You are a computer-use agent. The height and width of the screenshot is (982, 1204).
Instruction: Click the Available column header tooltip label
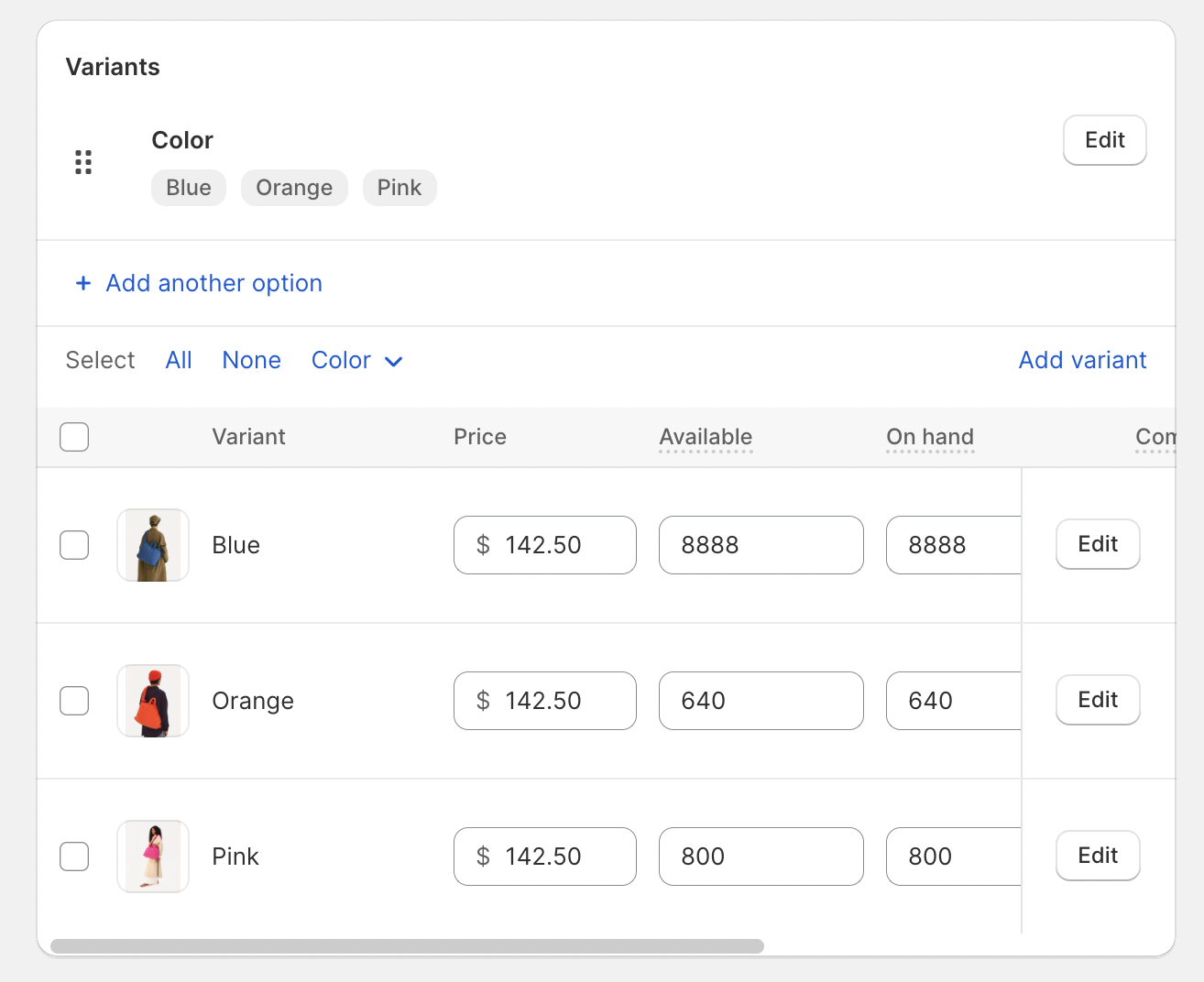pyautogui.click(x=705, y=437)
